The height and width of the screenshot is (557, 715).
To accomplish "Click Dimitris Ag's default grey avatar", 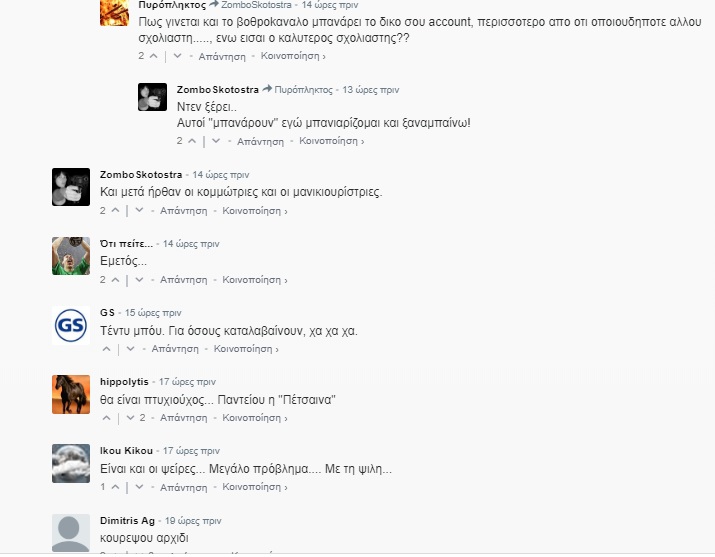I will click(70, 532).
